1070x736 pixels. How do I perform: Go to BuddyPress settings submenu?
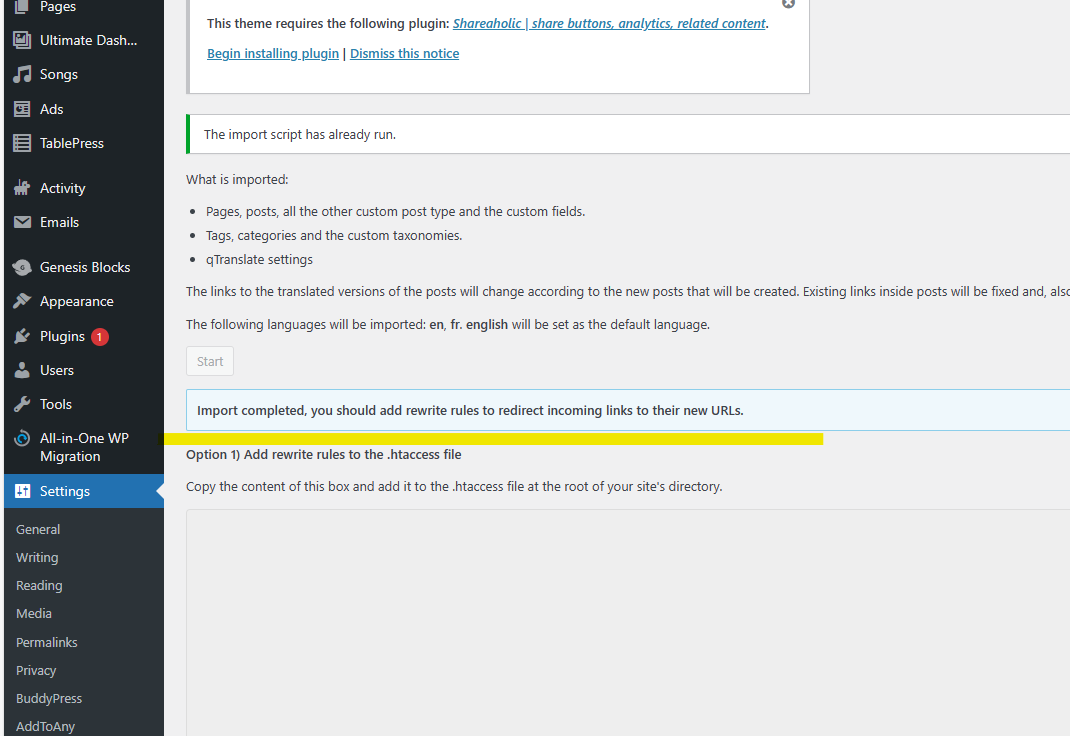(x=49, y=698)
